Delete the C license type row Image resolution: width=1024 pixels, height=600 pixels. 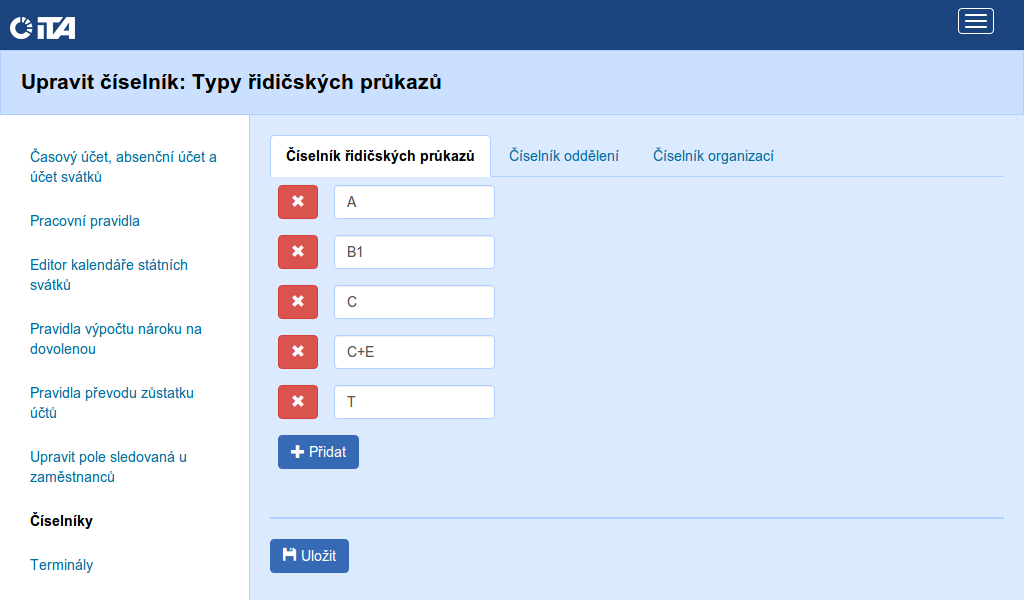297,302
